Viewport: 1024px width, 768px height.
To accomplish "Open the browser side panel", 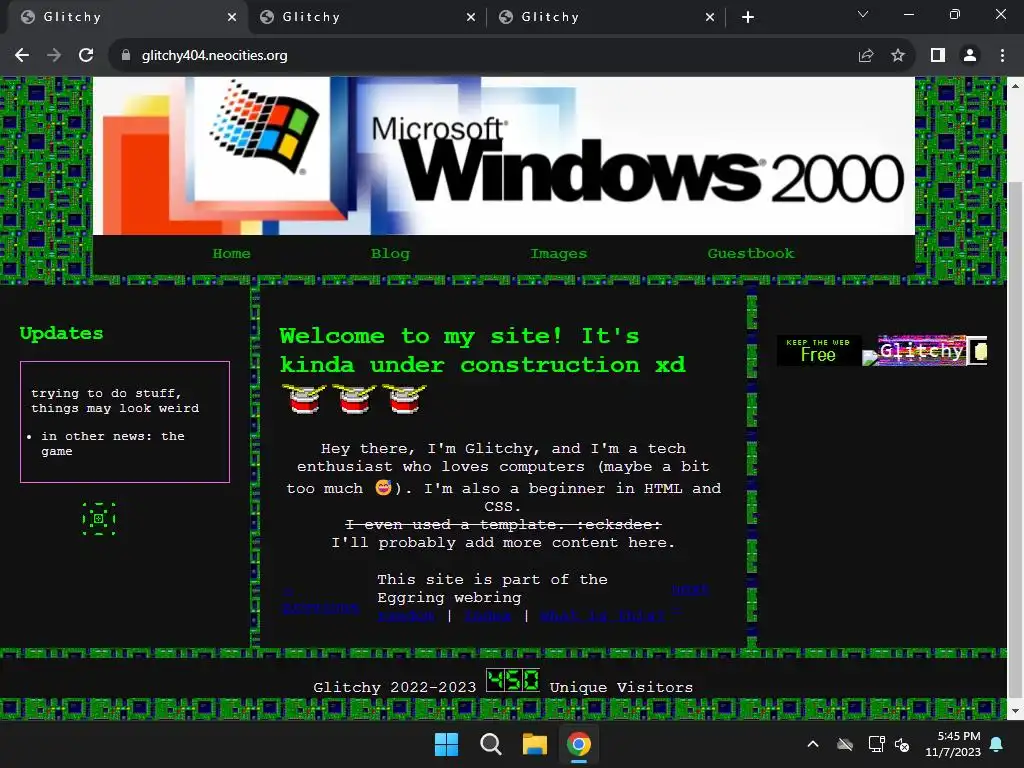I will (938, 56).
